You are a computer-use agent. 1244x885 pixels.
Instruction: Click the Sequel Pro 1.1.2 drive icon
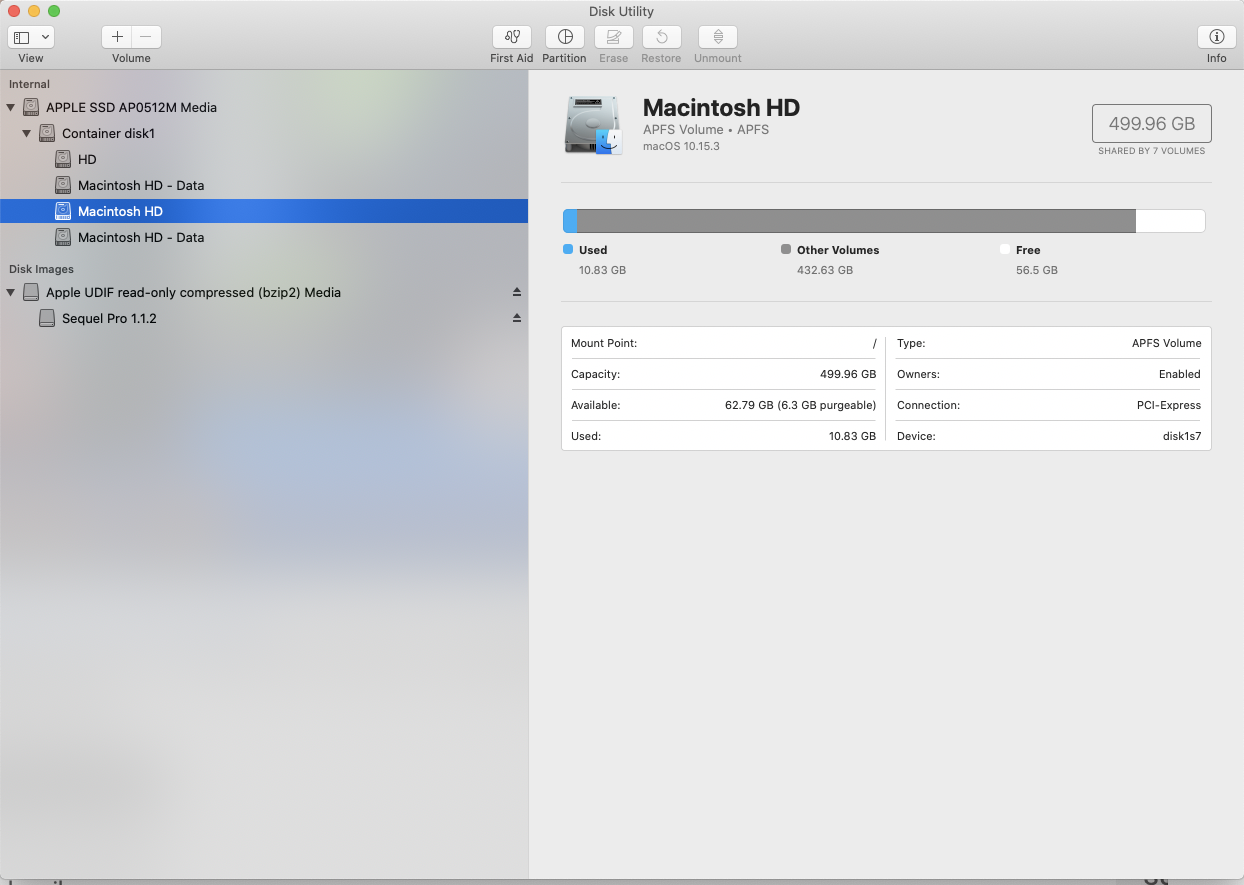pyautogui.click(x=46, y=319)
